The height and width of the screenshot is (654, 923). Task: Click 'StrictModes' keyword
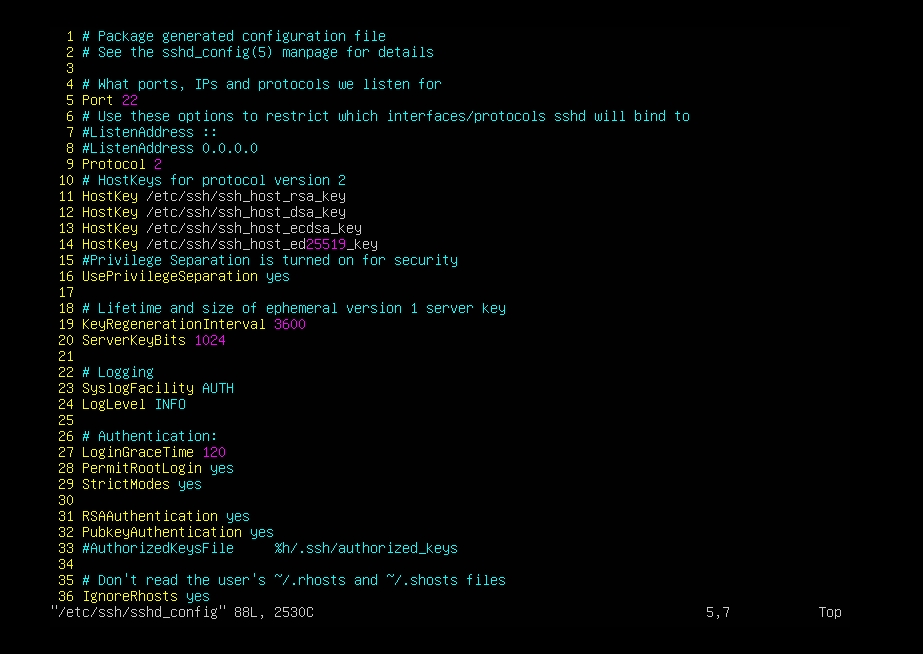125,484
